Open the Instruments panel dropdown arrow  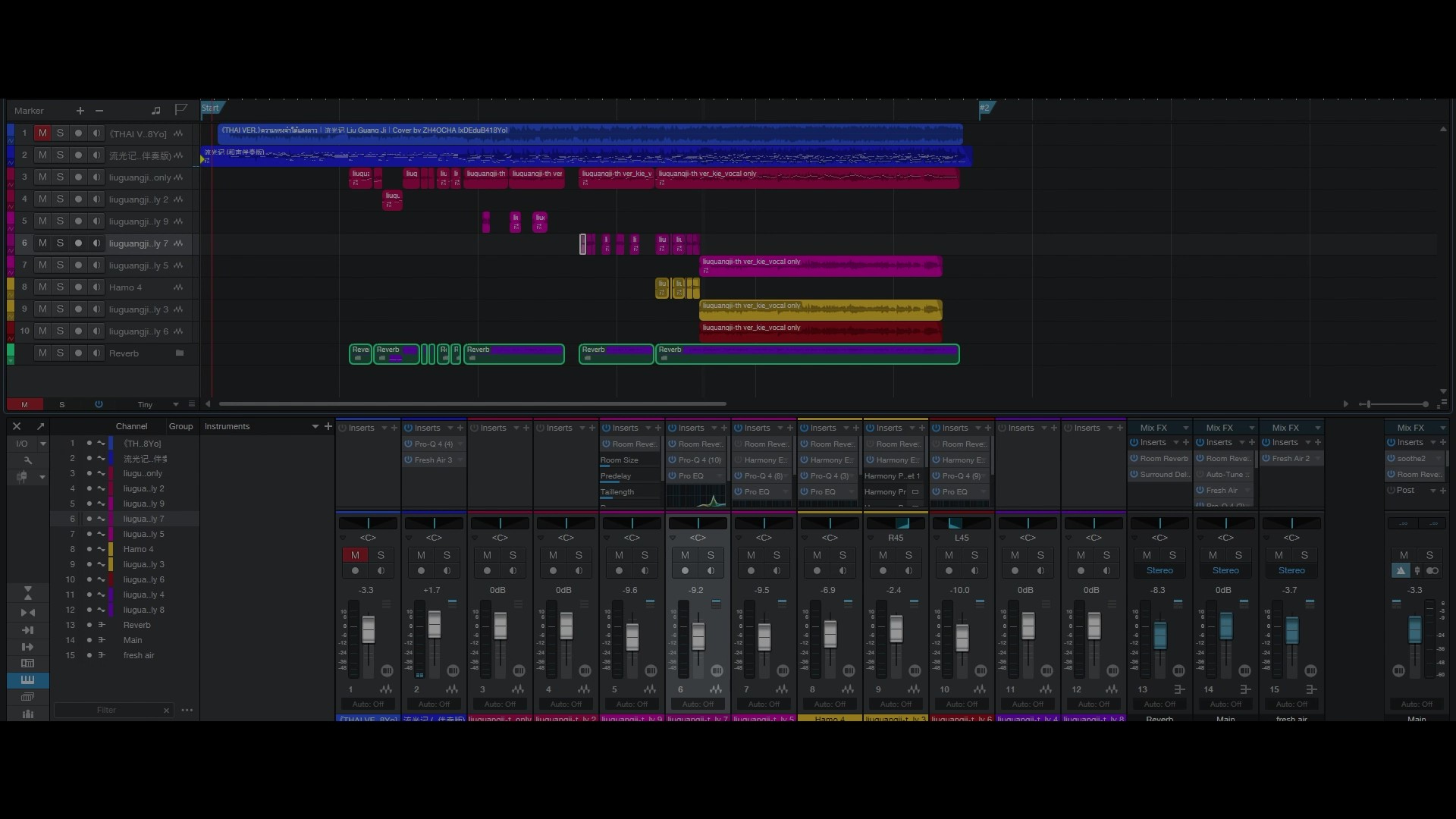click(x=315, y=426)
